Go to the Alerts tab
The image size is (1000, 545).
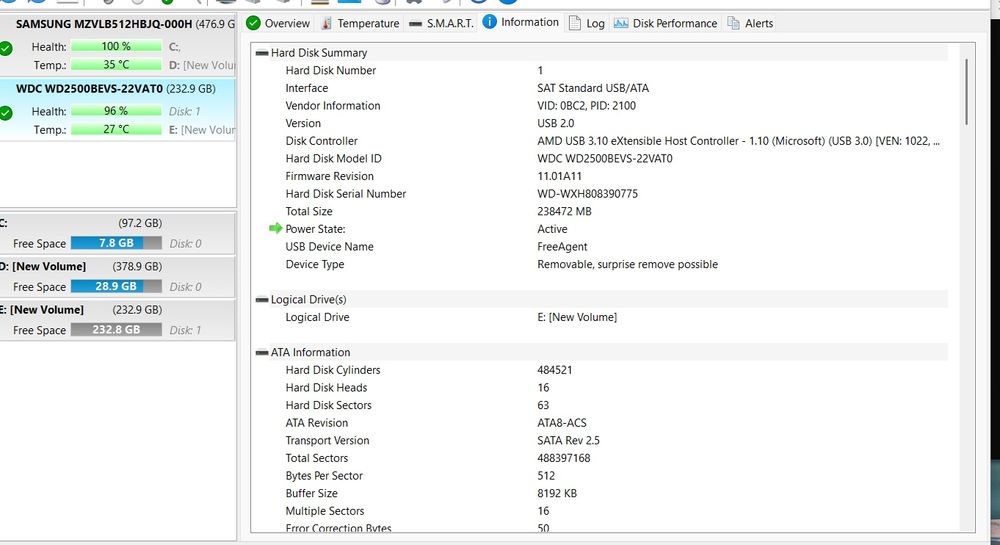[x=750, y=23]
